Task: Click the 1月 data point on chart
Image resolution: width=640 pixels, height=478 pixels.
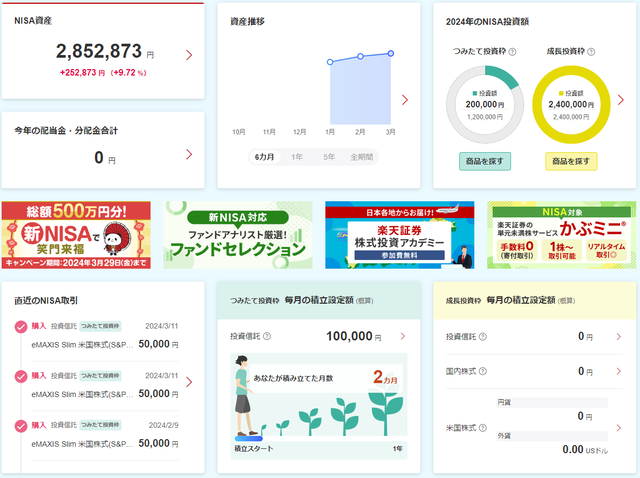Action: [x=330, y=62]
